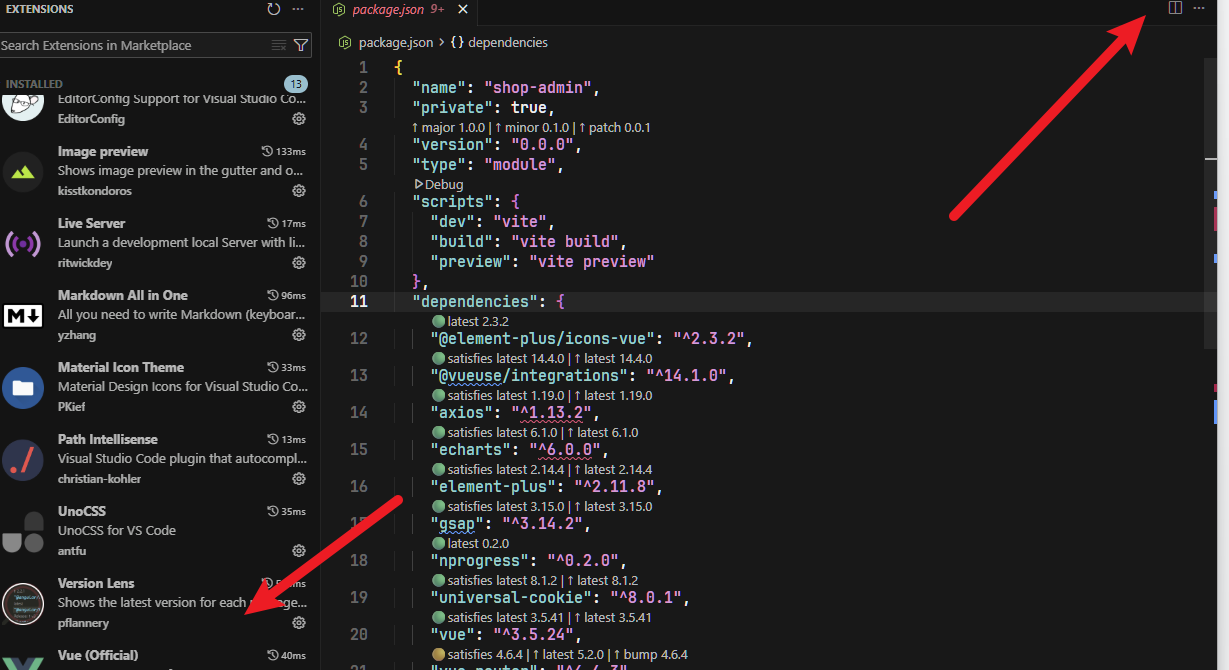
Task: Select the Material Icon Theme folder logo
Action: tap(23, 388)
